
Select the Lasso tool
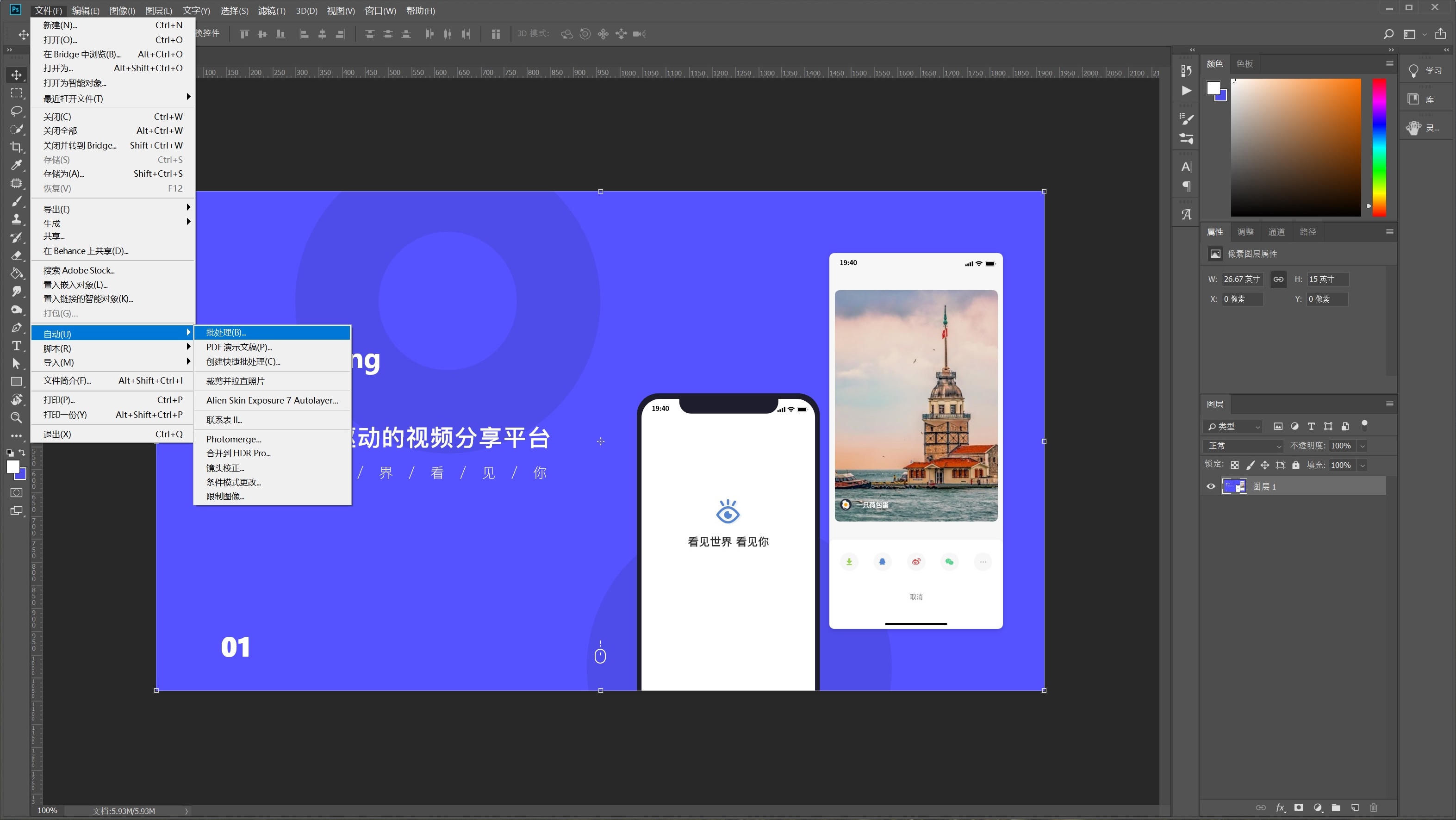(16, 111)
